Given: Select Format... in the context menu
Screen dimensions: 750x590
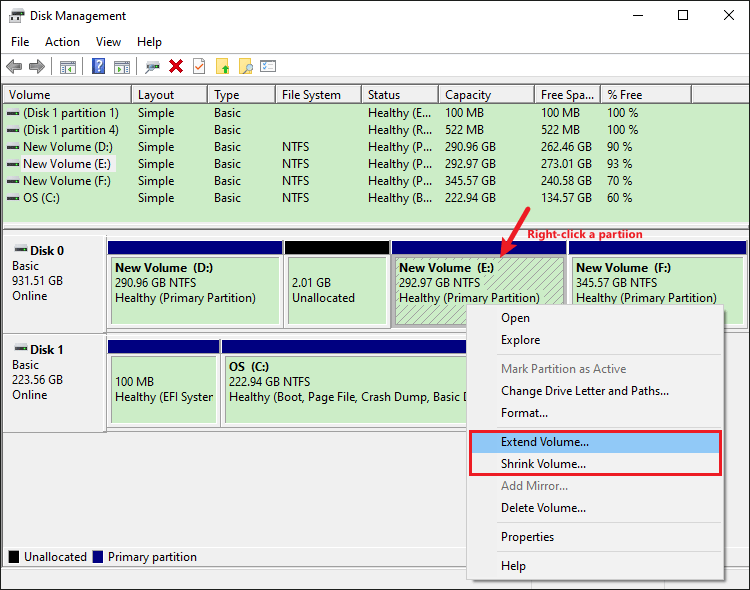Looking at the screenshot, I should (595, 413).
